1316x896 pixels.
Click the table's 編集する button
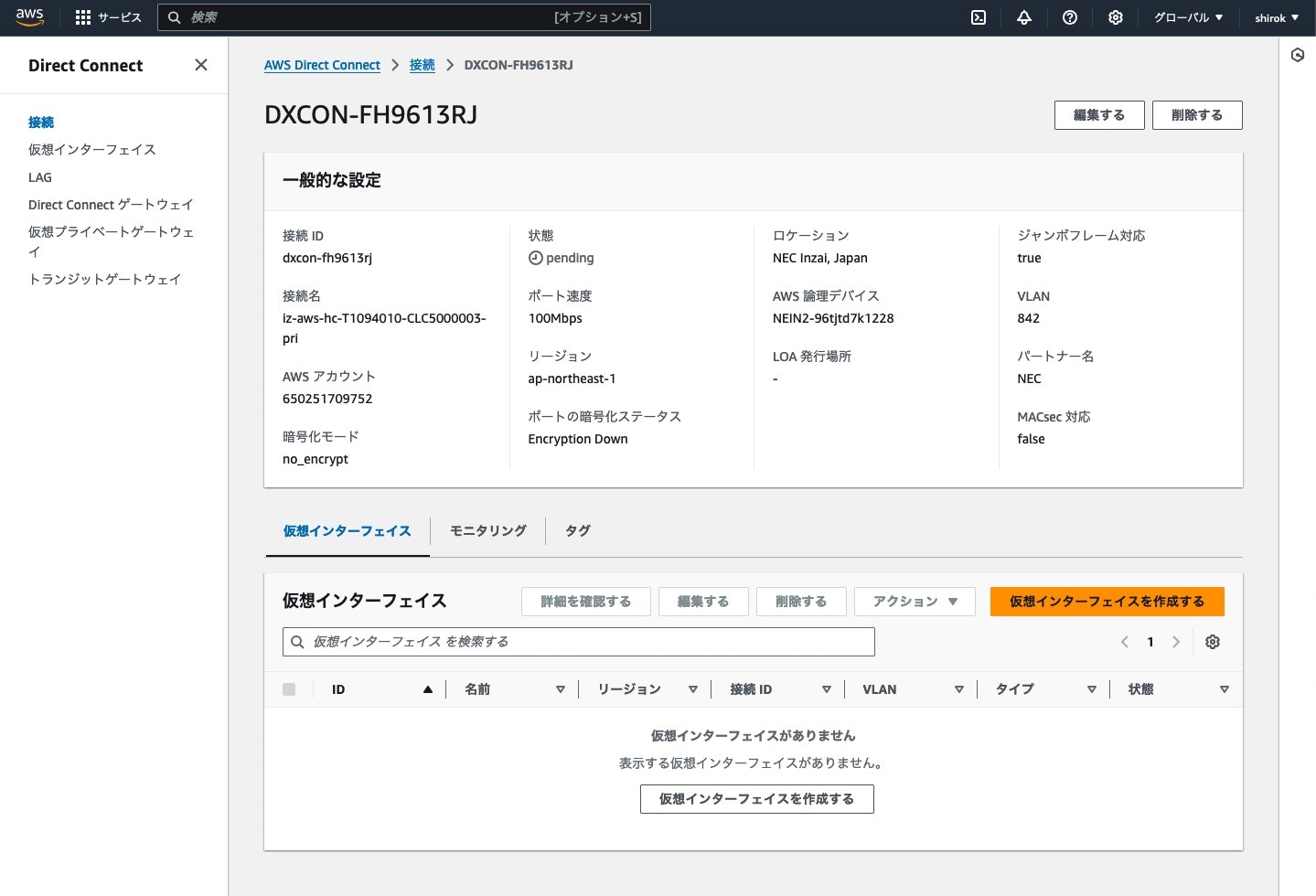click(703, 602)
